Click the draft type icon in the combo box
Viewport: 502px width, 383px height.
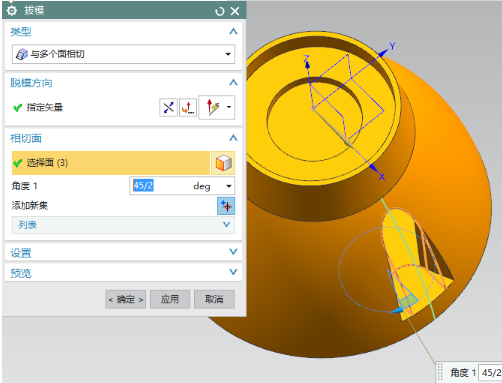pyautogui.click(x=22, y=54)
